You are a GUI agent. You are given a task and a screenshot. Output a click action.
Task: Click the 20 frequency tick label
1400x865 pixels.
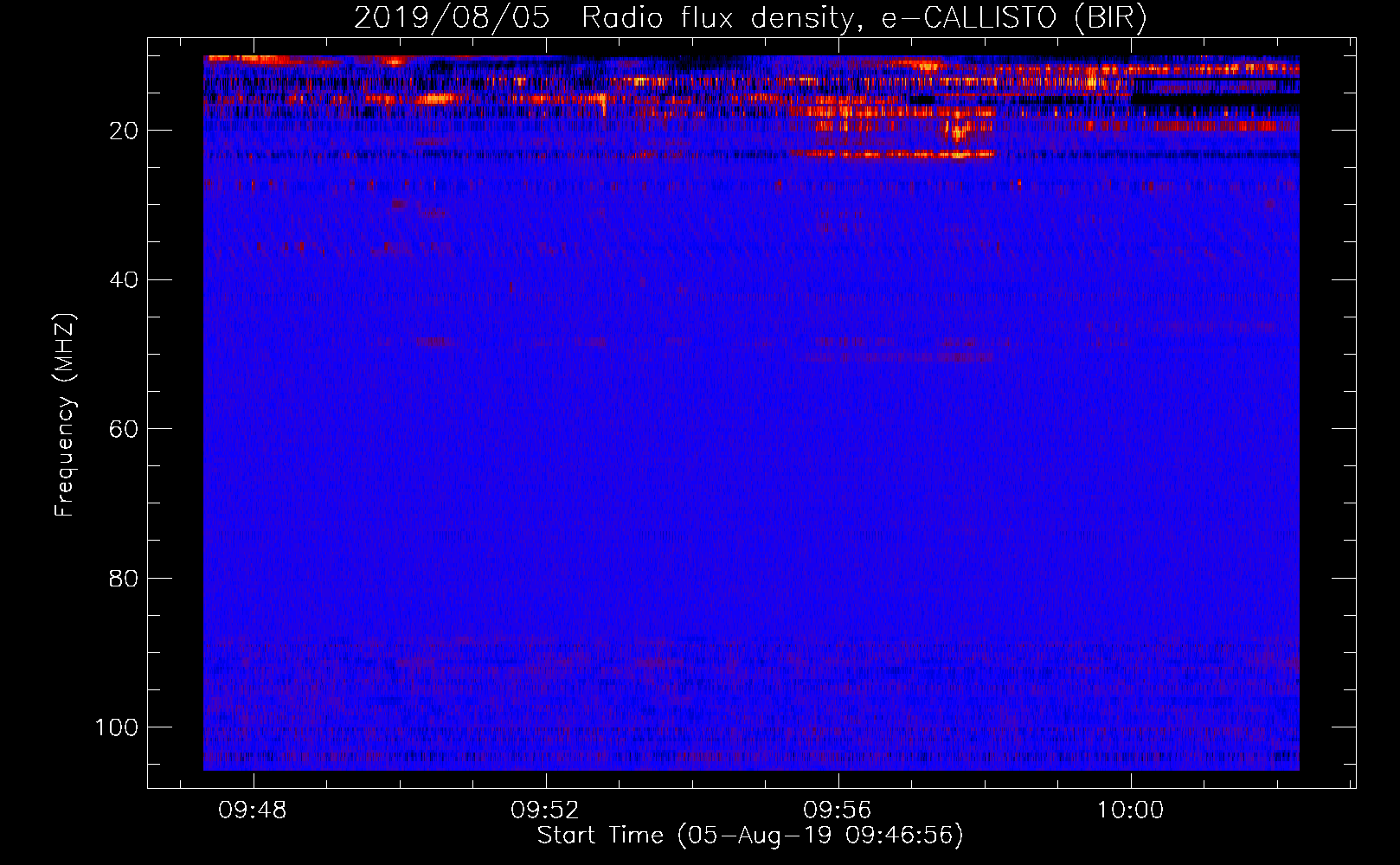click(x=124, y=131)
